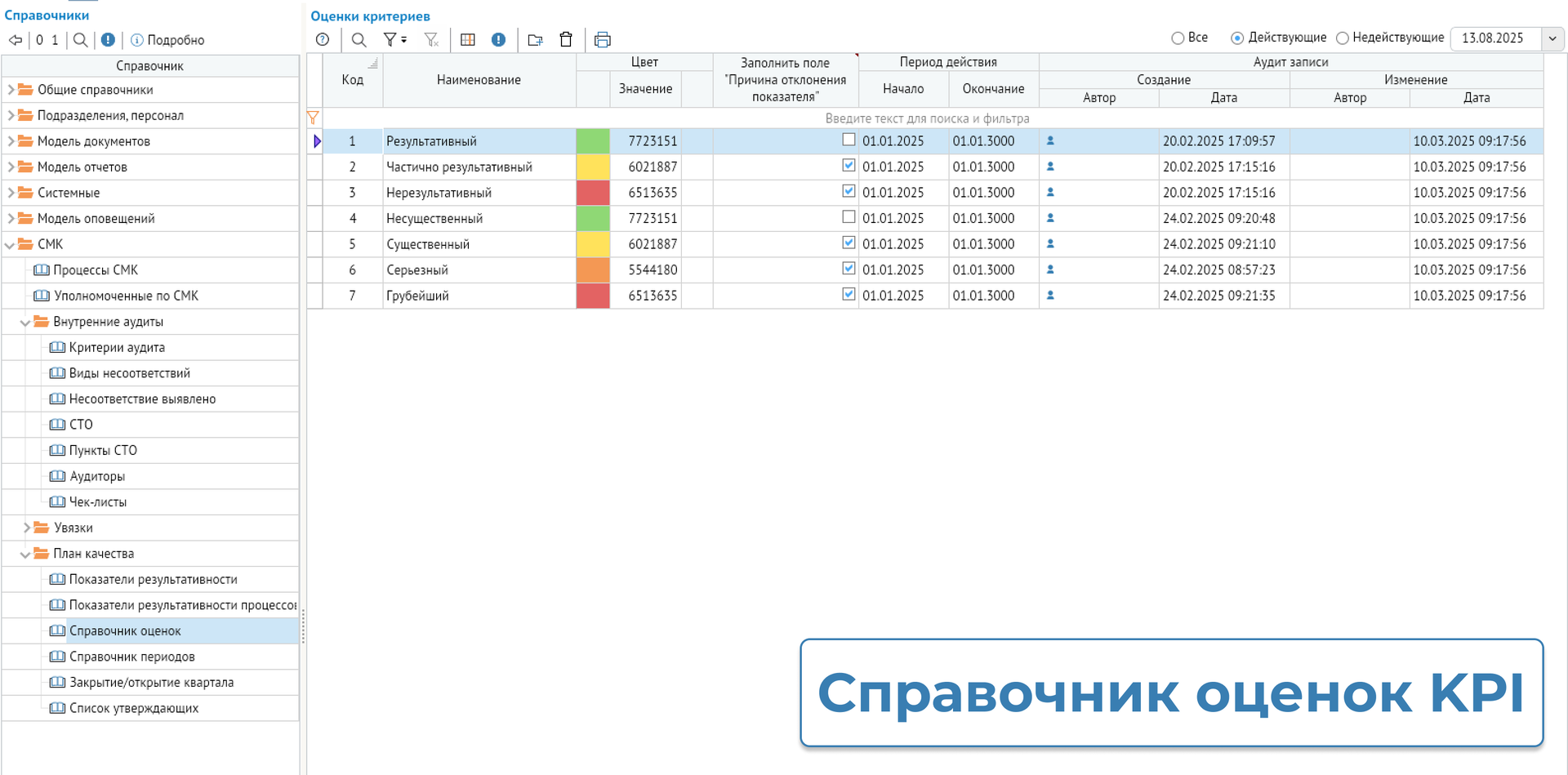
Task: Select Критерии аудита tree item
Action: (117, 347)
